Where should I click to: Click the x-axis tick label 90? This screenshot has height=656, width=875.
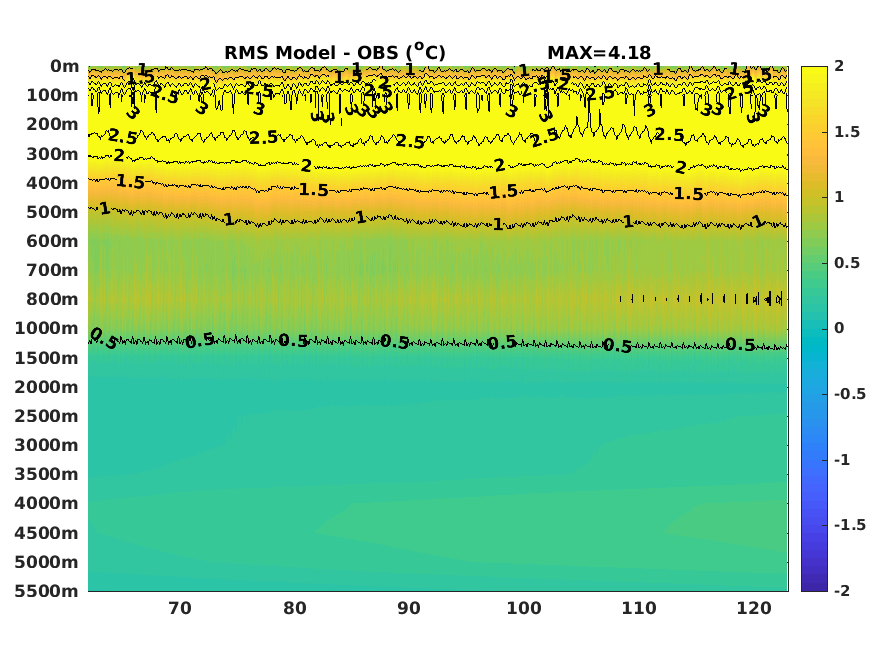(409, 608)
